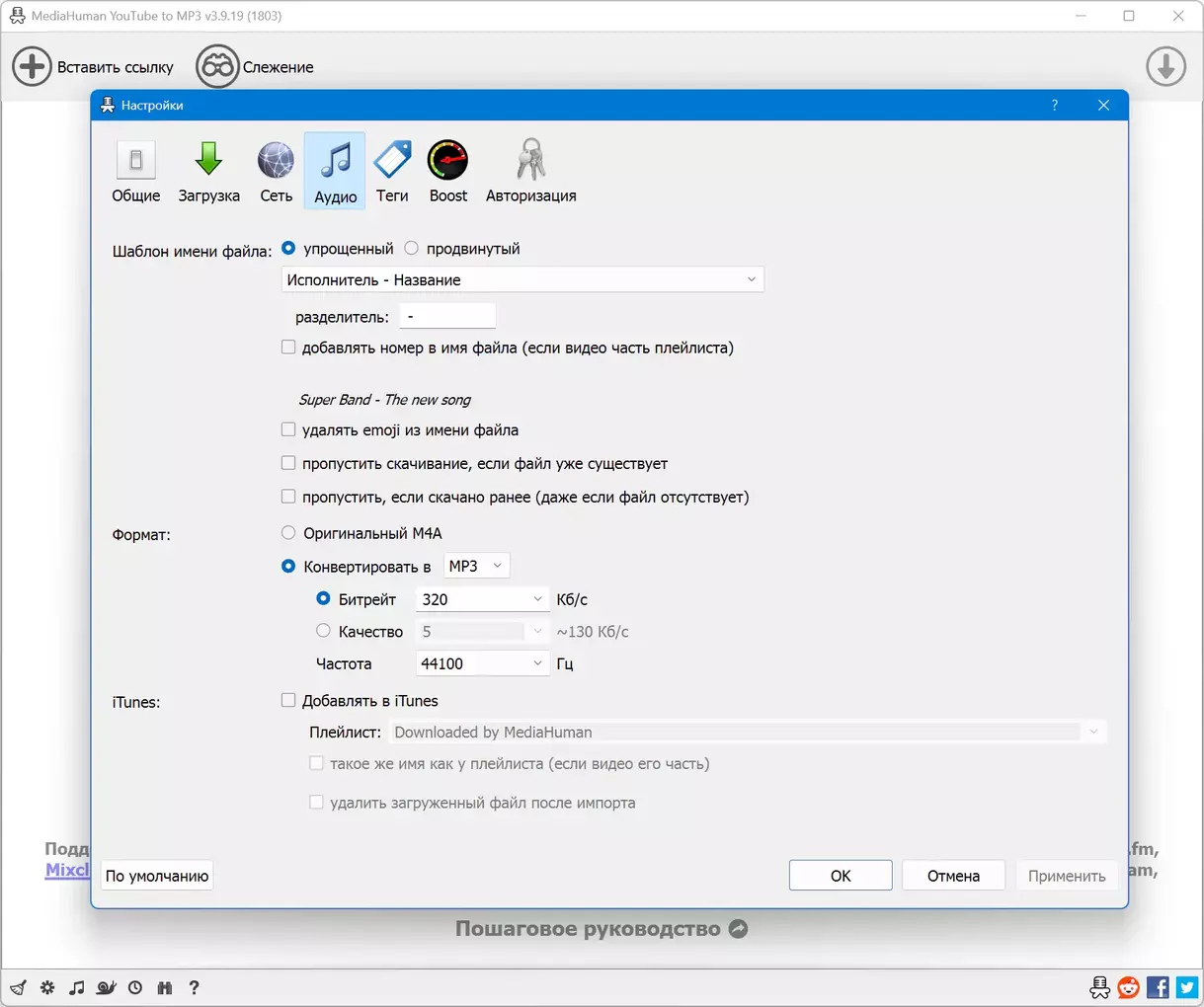Viewport: 1204px width, 1007px height.
Task: Open the Теги settings section
Action: click(392, 171)
